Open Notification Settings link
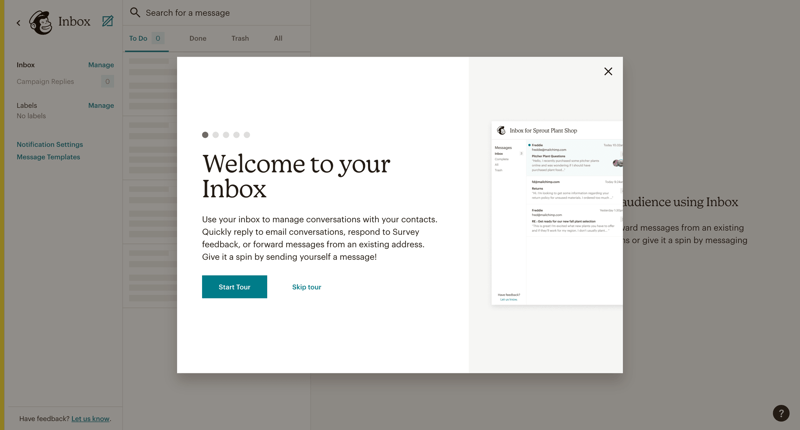Image resolution: width=800 pixels, height=430 pixels. (49, 144)
